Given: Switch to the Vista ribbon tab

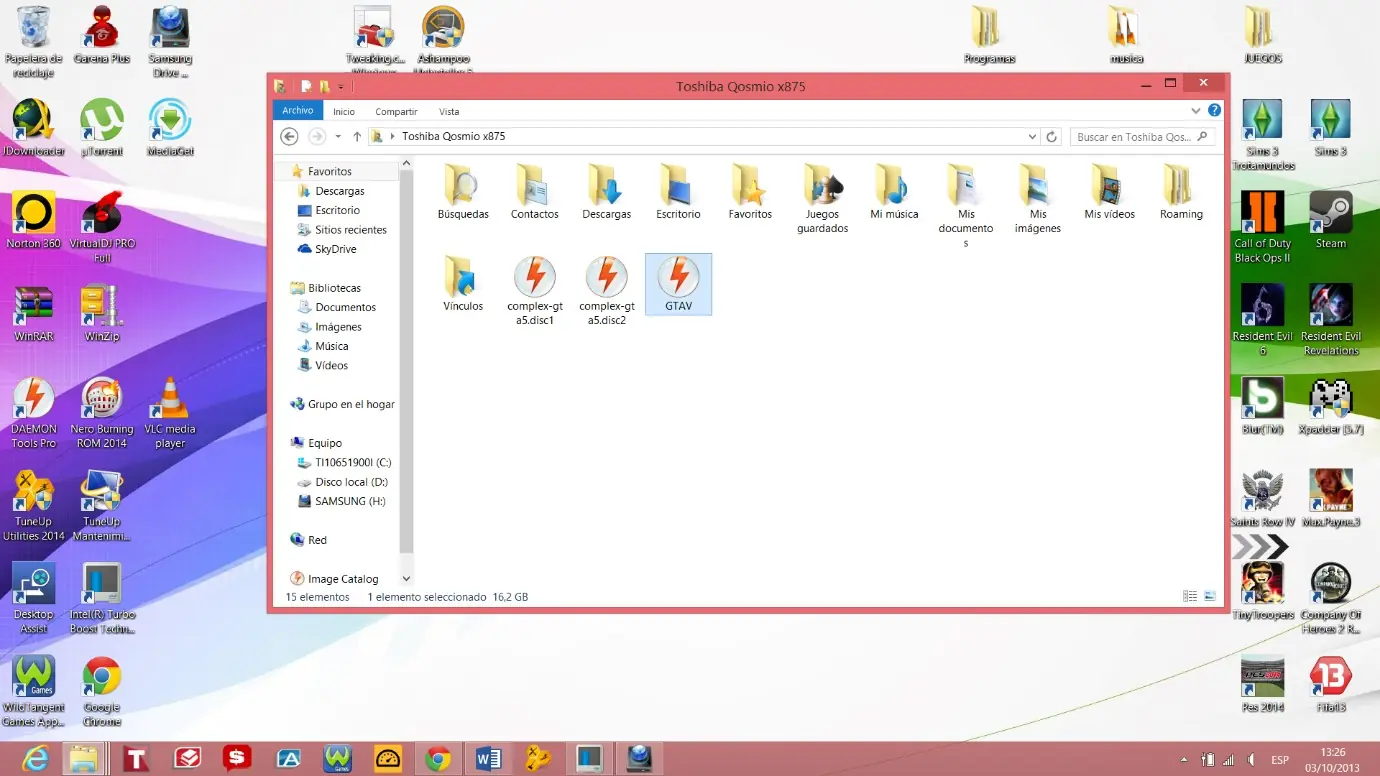Looking at the screenshot, I should (449, 112).
